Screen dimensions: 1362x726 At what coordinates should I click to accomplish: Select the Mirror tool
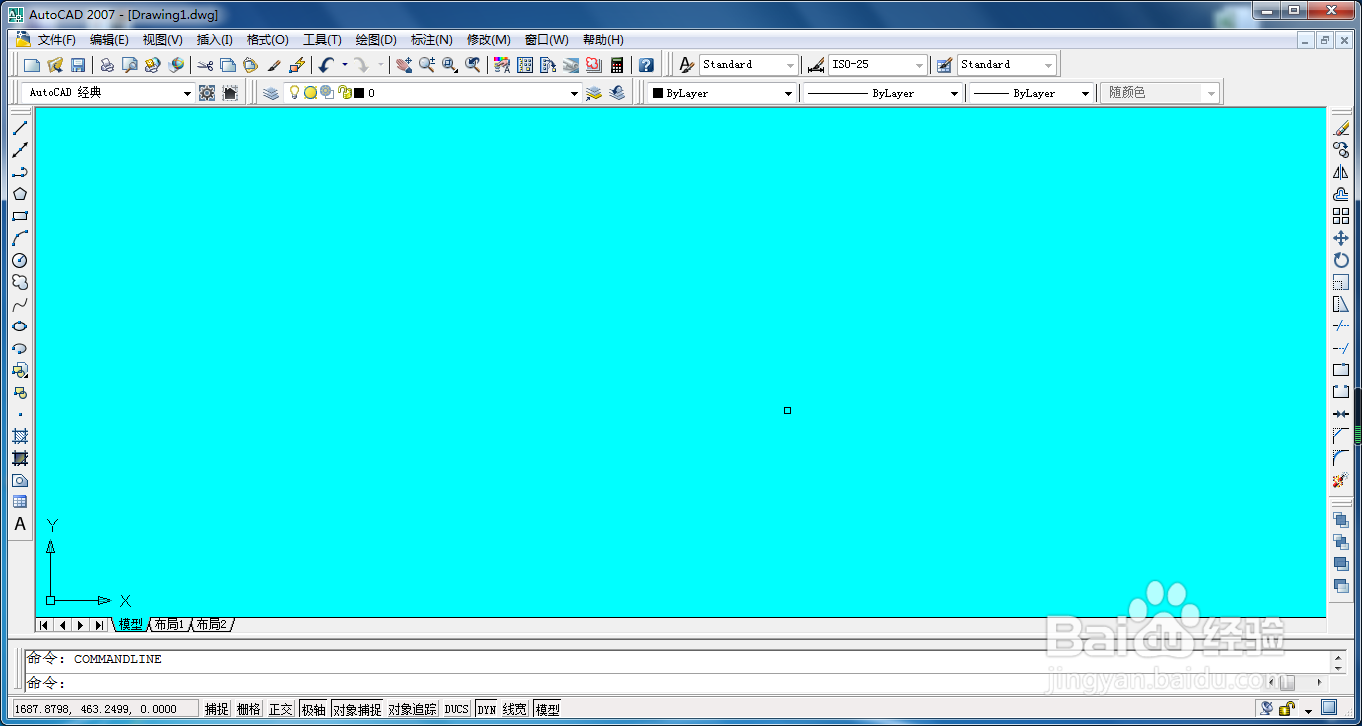pos(1341,172)
